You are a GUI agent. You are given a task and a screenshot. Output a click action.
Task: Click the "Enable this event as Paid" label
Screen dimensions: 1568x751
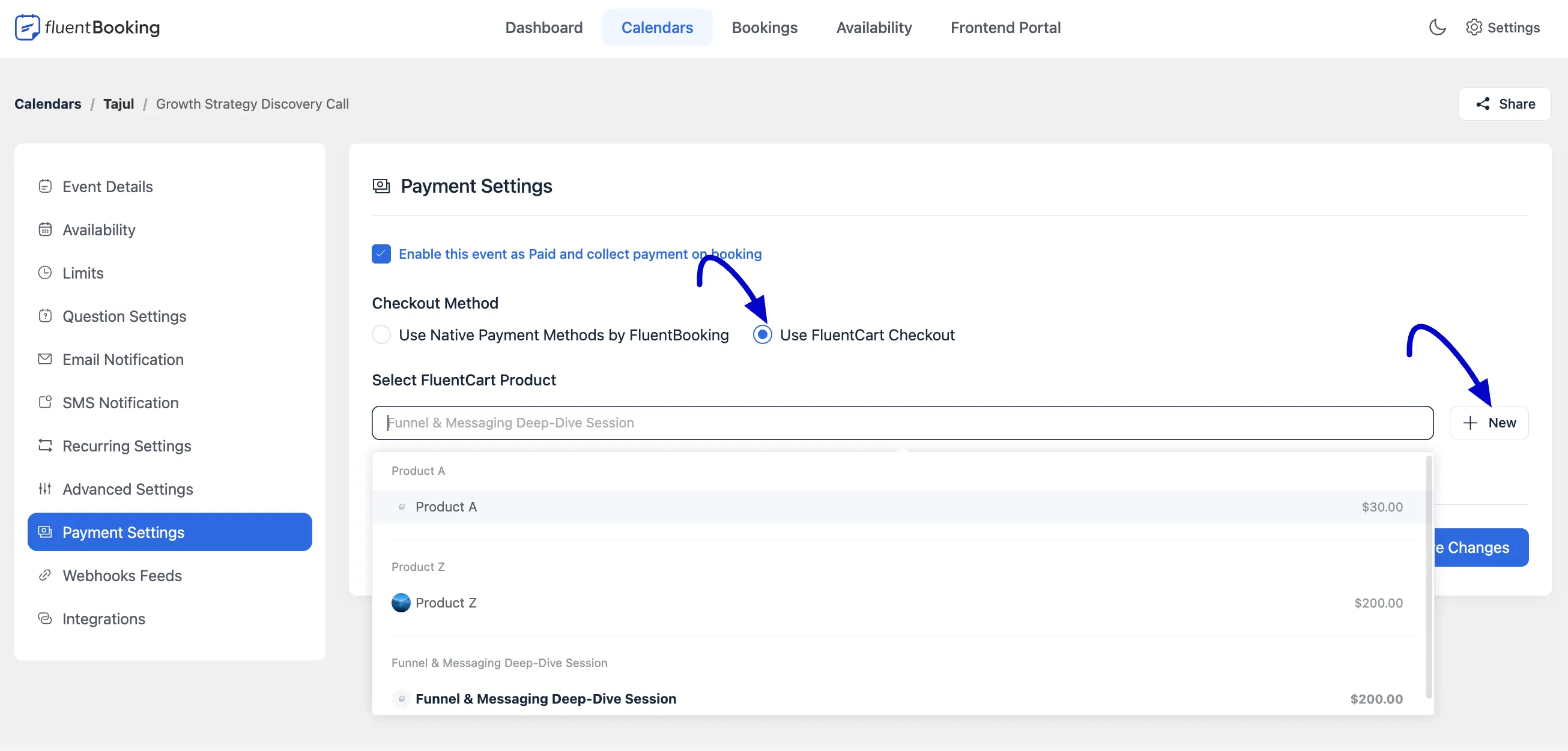point(580,254)
